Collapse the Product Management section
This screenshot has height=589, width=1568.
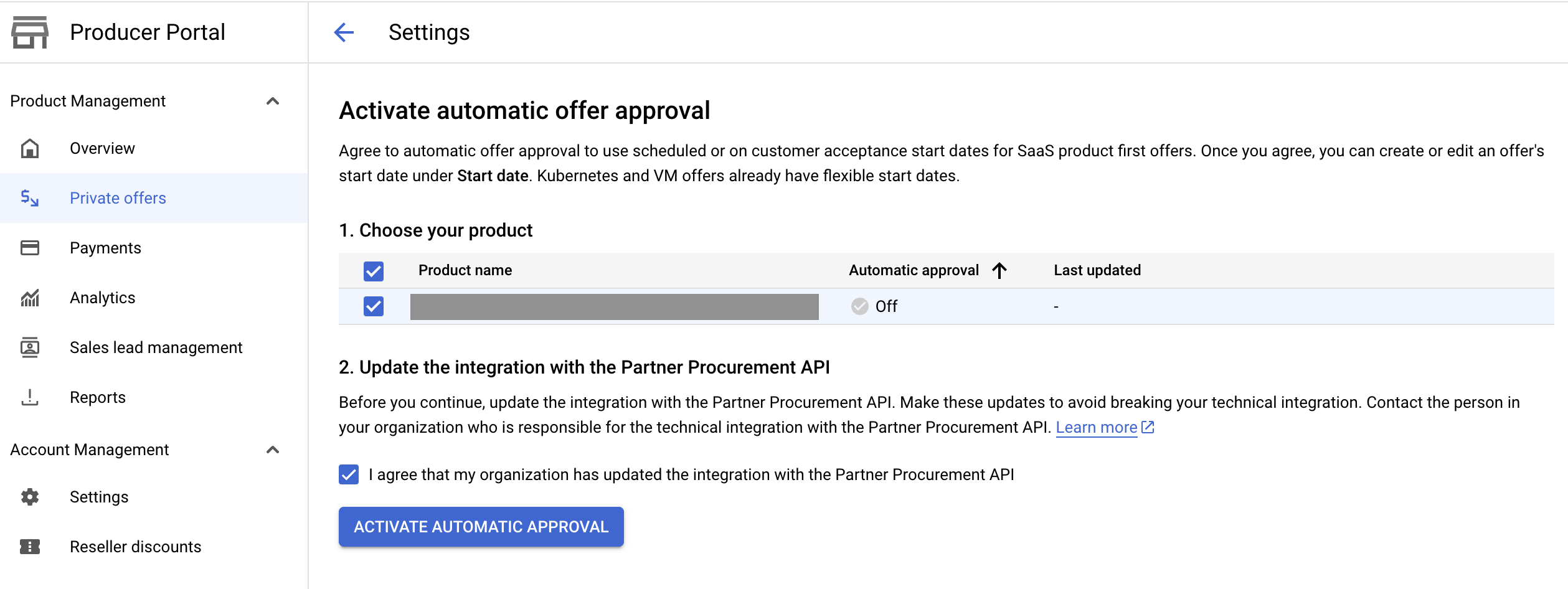pos(273,101)
